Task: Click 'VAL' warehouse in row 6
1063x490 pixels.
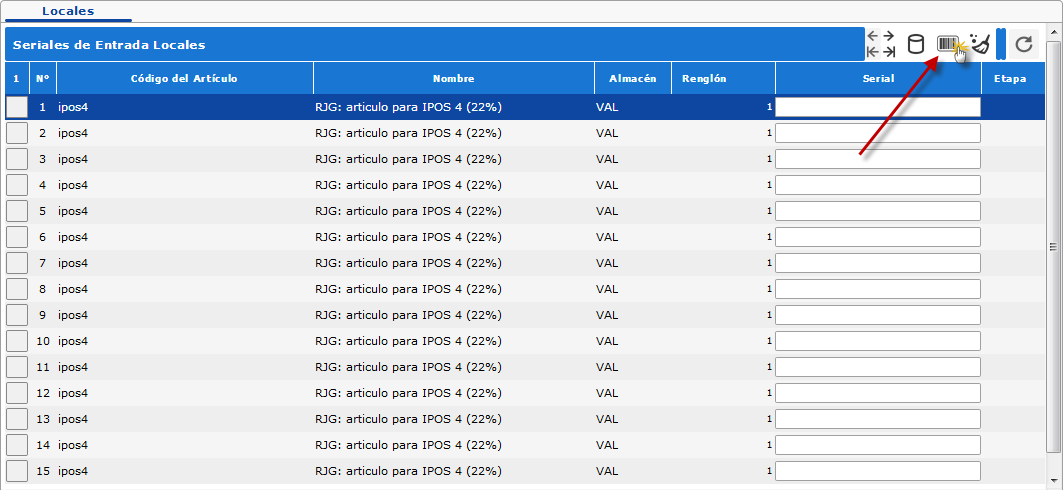Action: [607, 237]
